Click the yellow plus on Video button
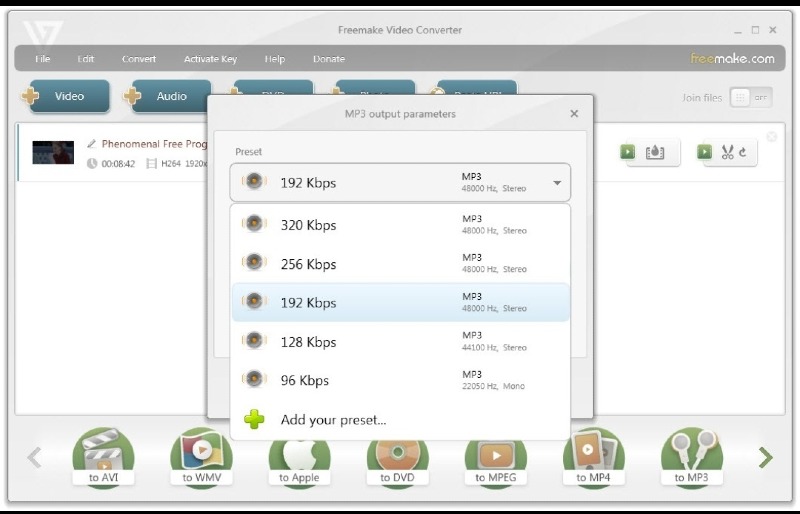The width and height of the screenshot is (800, 514). [30, 95]
